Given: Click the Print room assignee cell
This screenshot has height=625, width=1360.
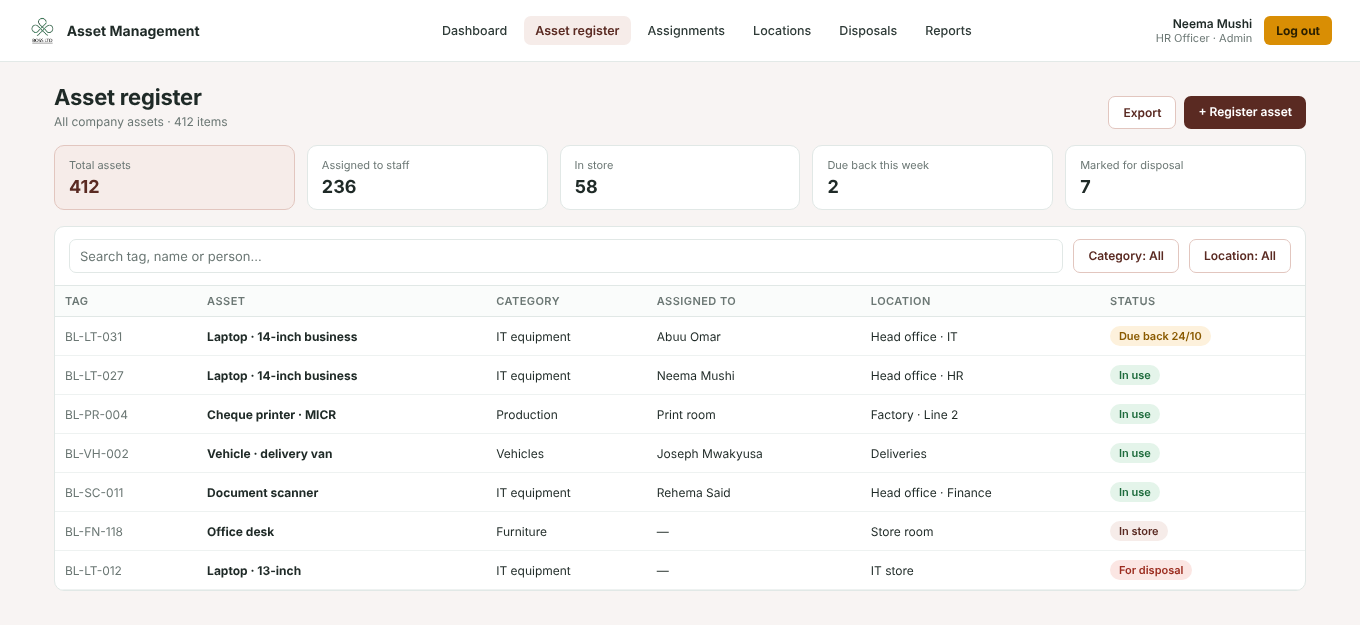Looking at the screenshot, I should (x=686, y=415).
